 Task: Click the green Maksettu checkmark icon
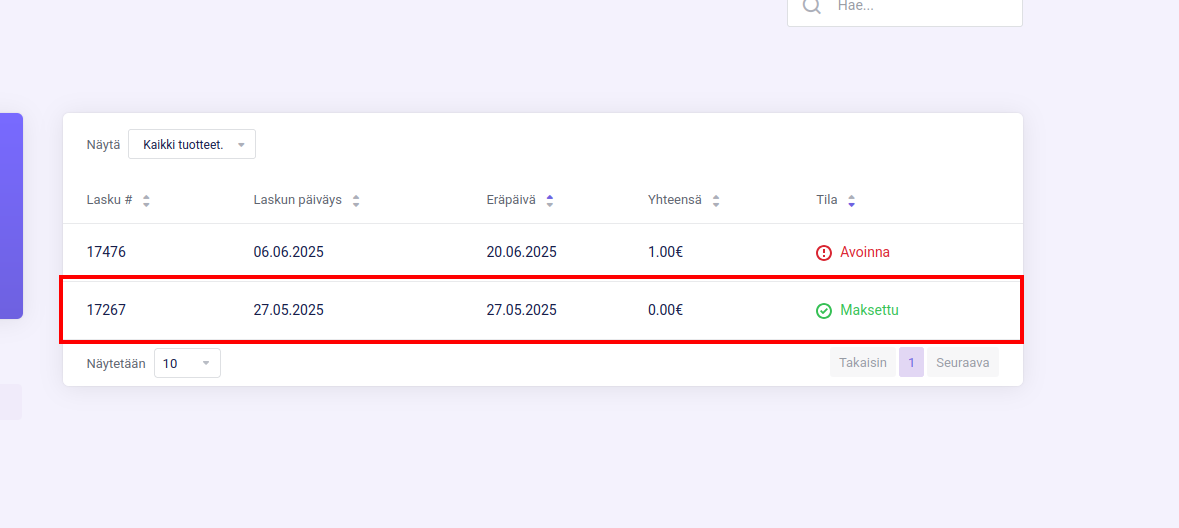(x=824, y=311)
